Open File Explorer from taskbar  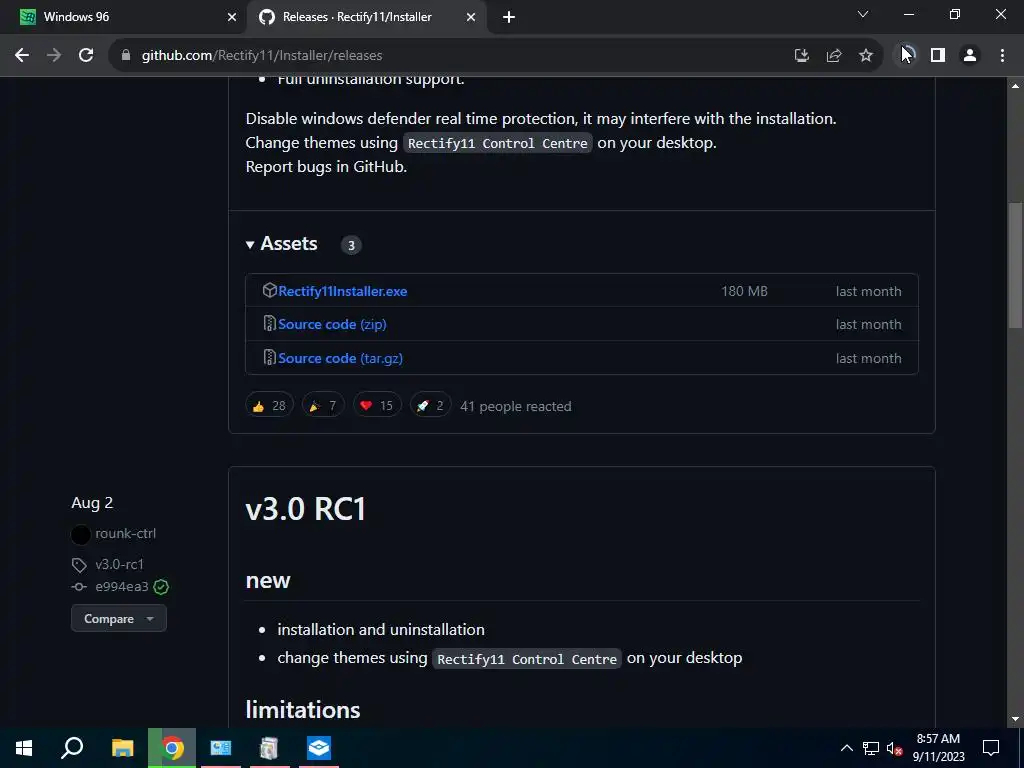tap(122, 748)
